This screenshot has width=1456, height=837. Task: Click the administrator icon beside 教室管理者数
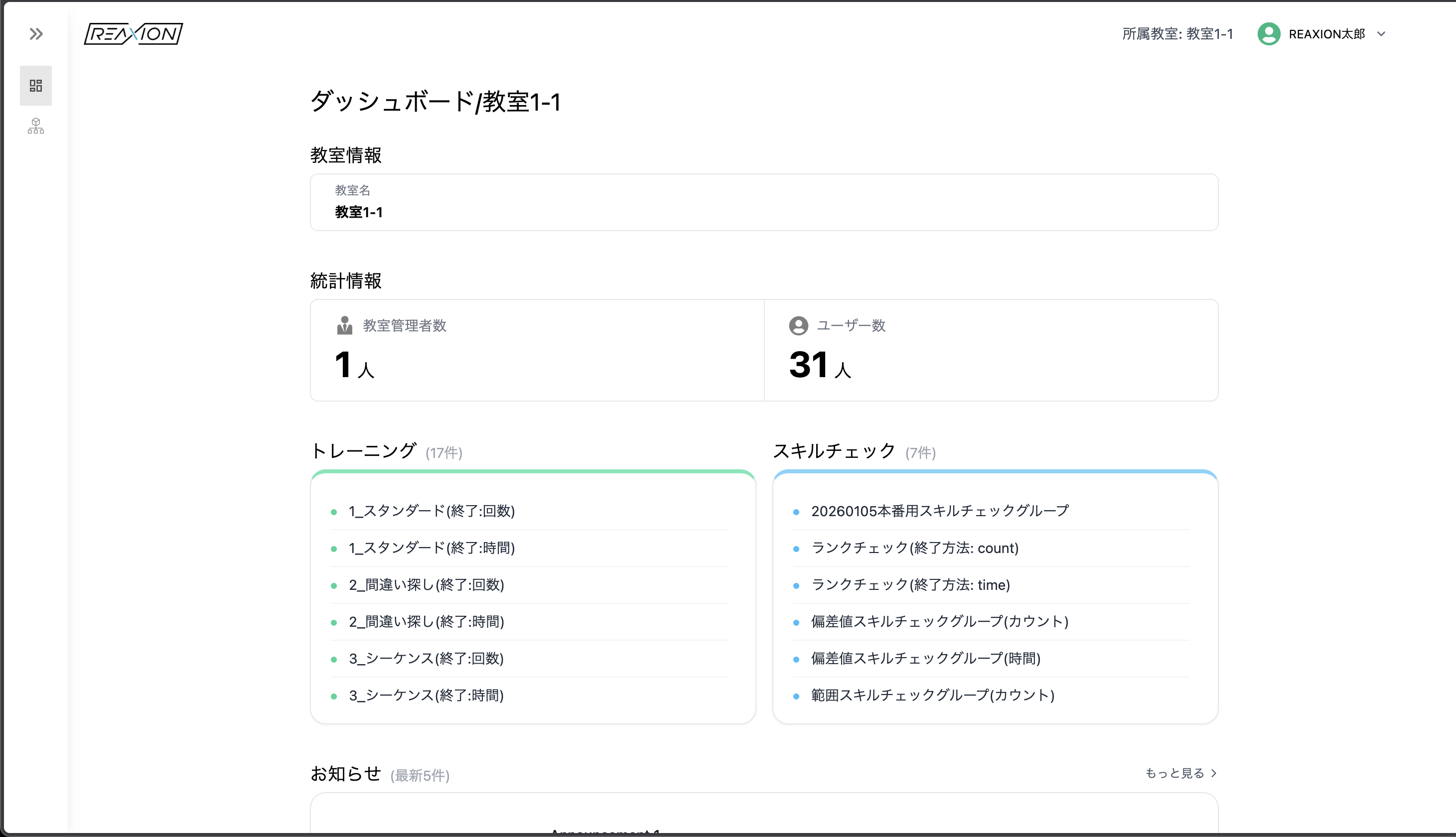344,325
